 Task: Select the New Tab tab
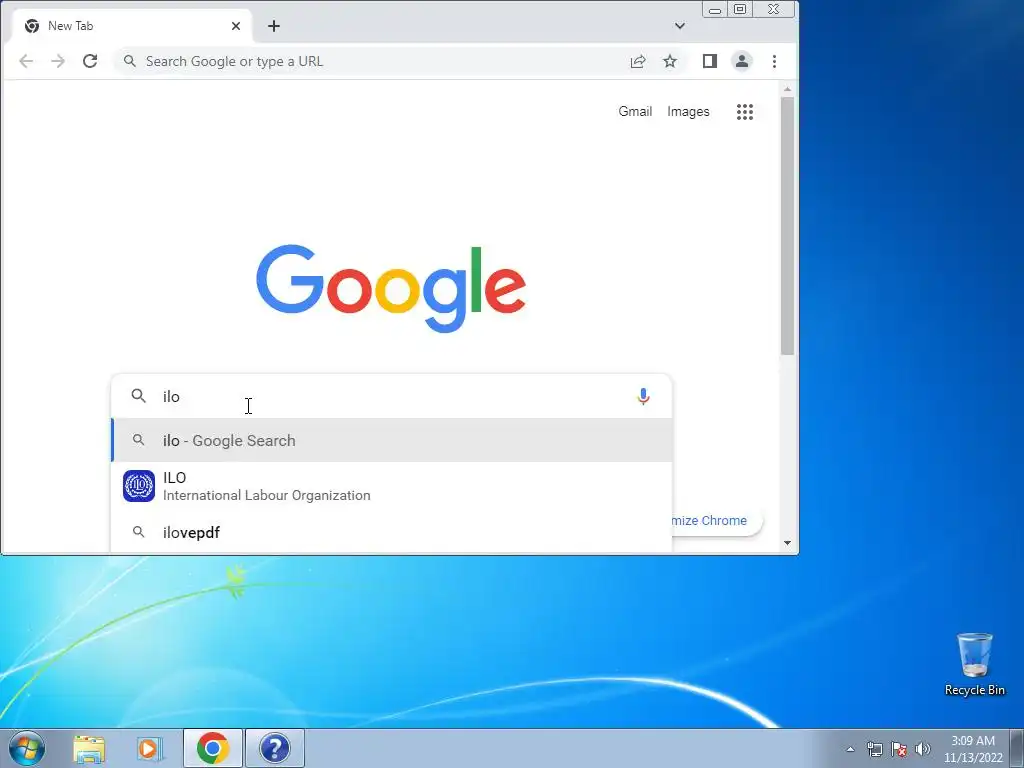[x=132, y=26]
